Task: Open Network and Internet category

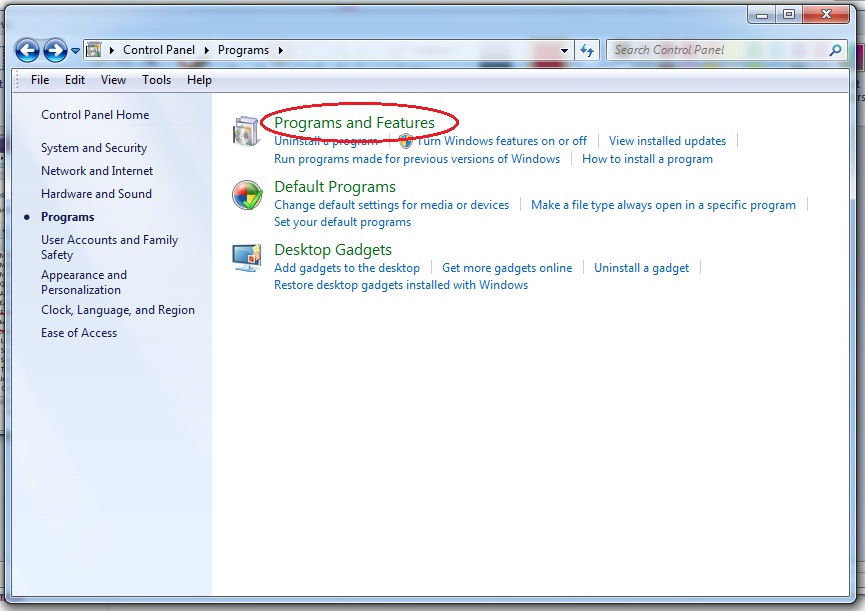Action: (97, 171)
